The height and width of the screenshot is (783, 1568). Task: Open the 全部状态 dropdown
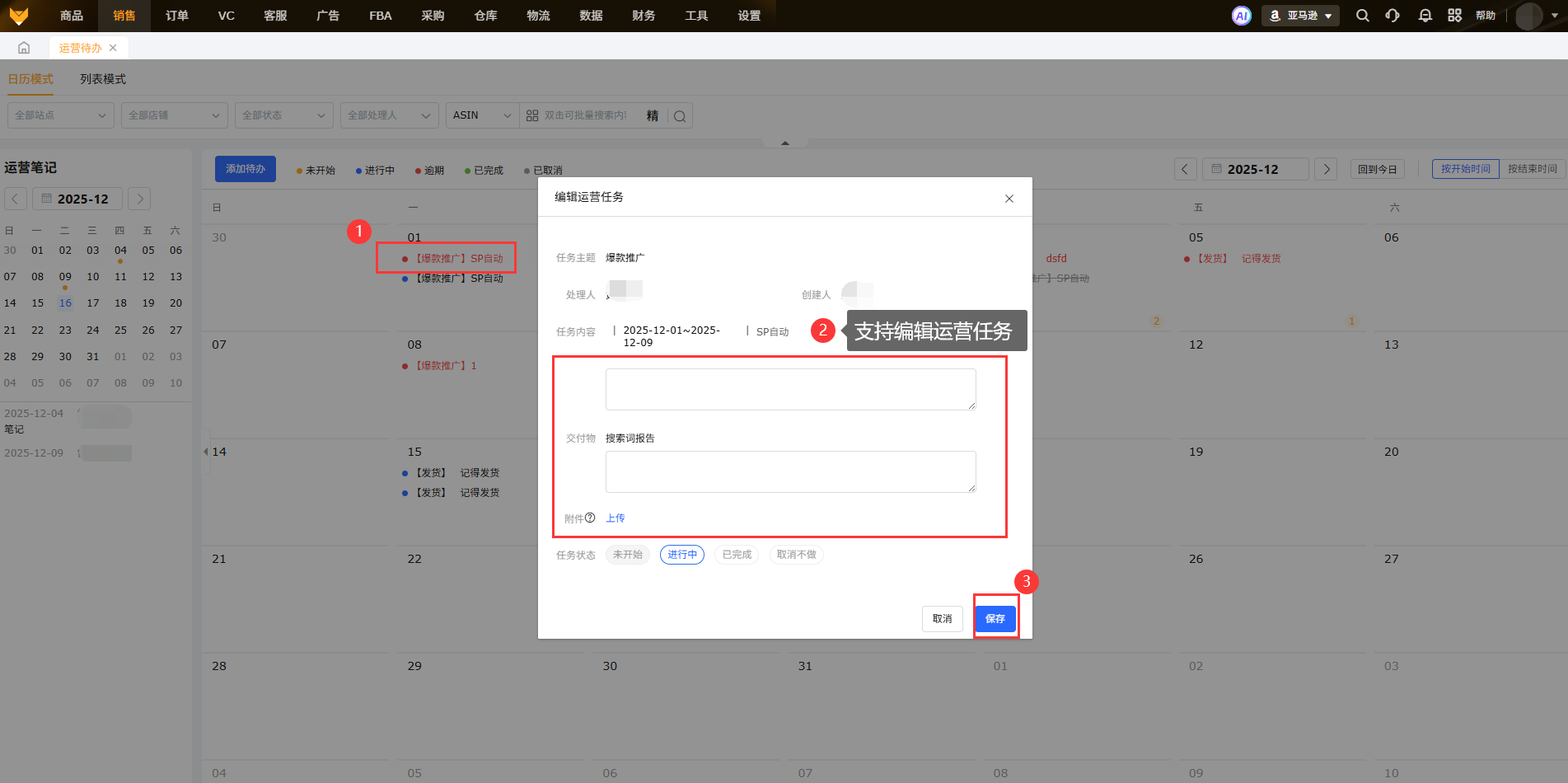[x=284, y=115]
